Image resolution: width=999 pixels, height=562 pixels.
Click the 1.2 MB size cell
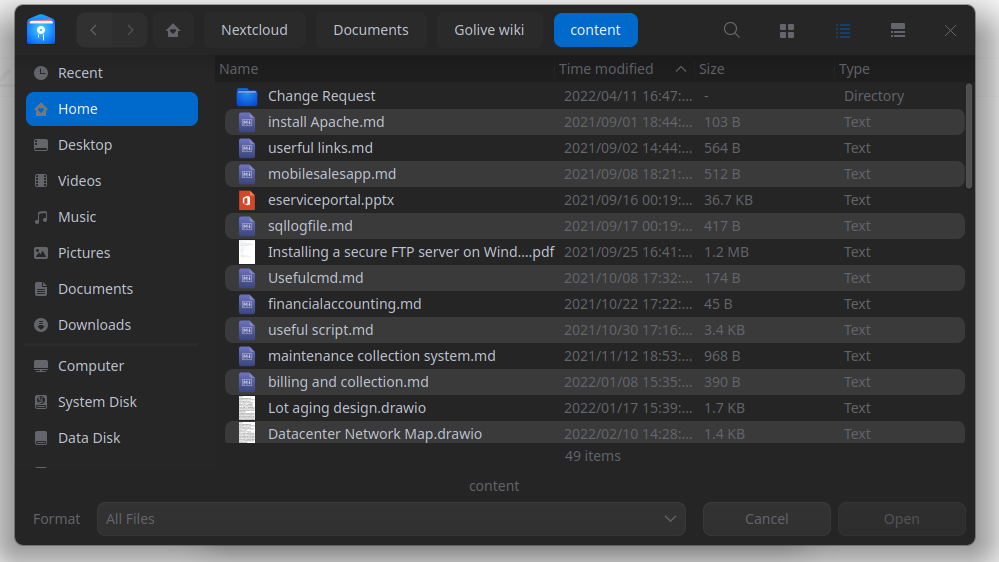click(726, 252)
